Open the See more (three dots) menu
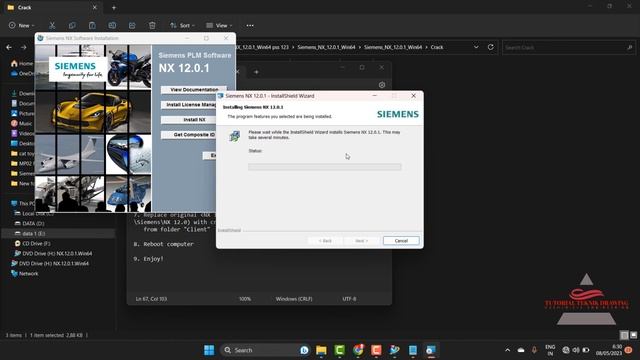640x360 pixels. [x=250, y=25]
